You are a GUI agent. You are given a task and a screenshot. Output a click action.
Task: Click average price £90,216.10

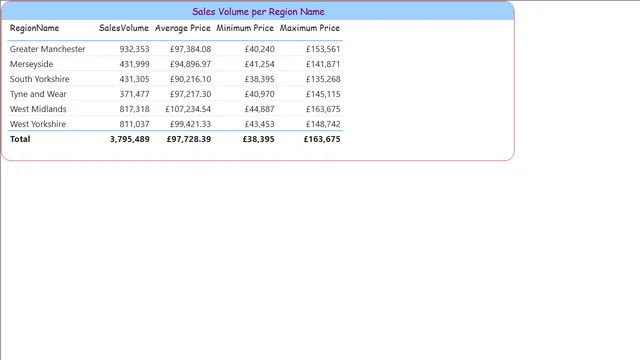191,79
